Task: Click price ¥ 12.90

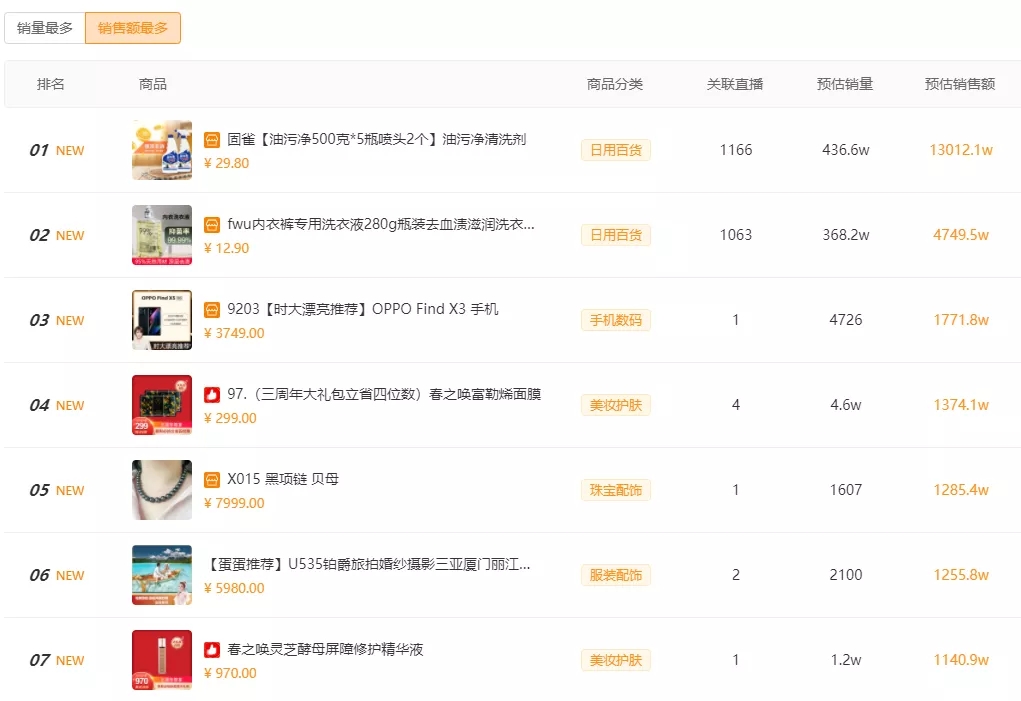Action: 227,249
